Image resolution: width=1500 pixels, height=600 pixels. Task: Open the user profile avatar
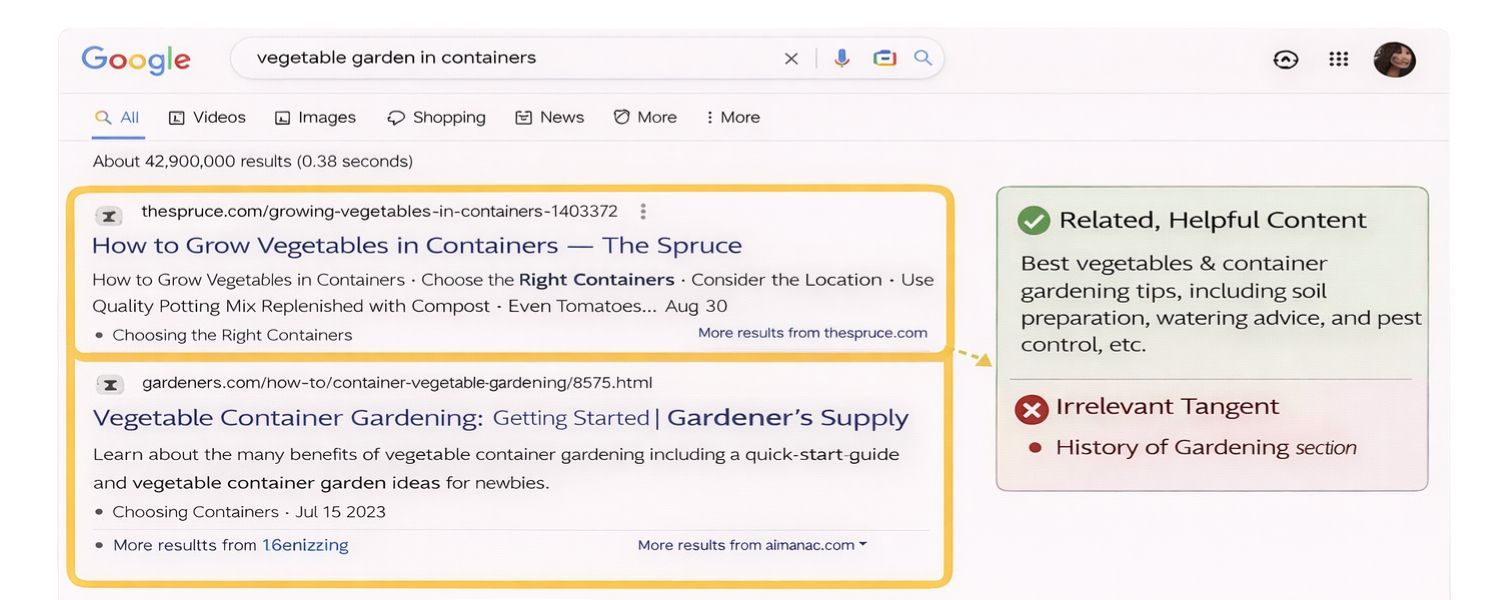[1394, 60]
